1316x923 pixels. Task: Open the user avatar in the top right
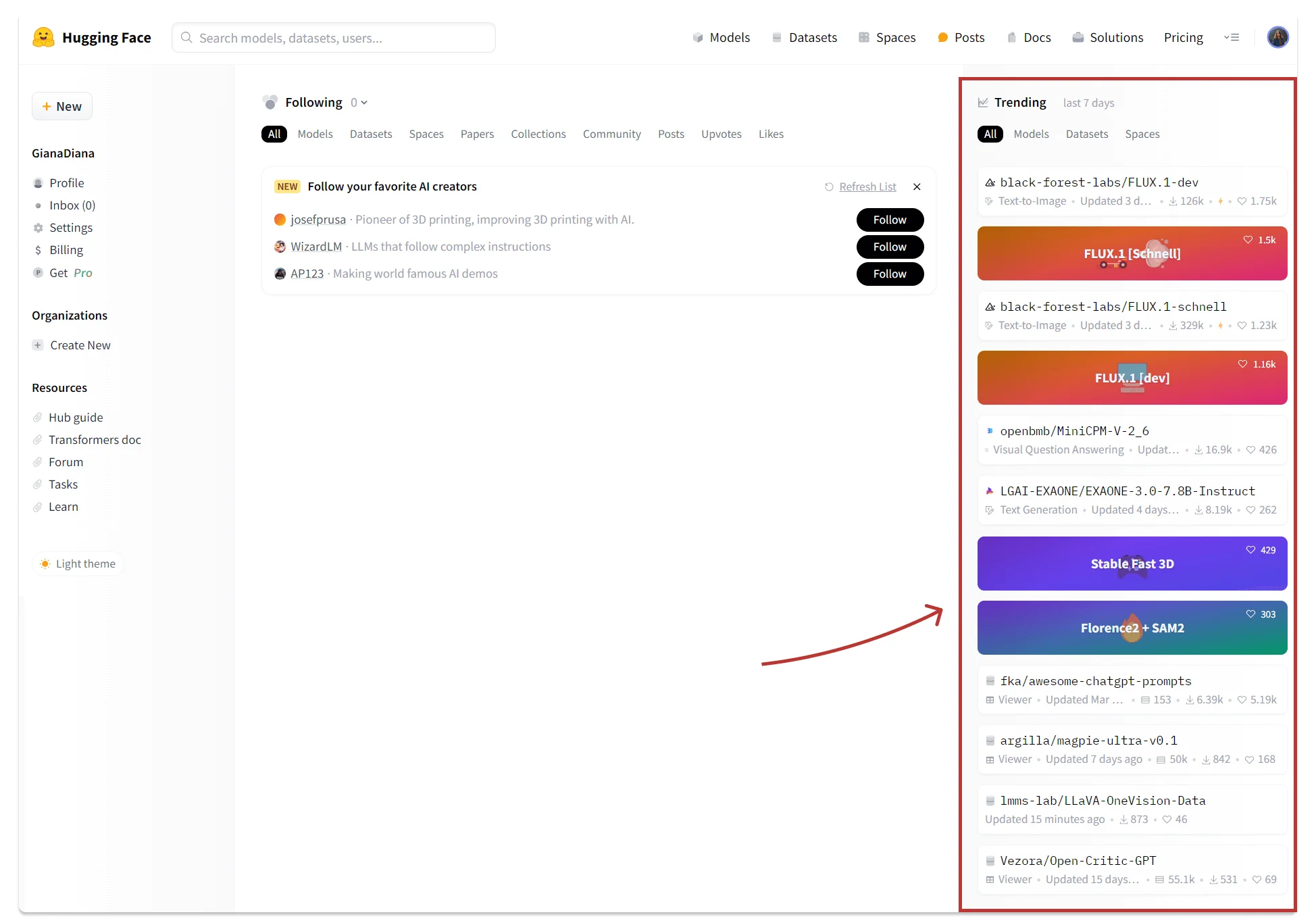[1277, 37]
